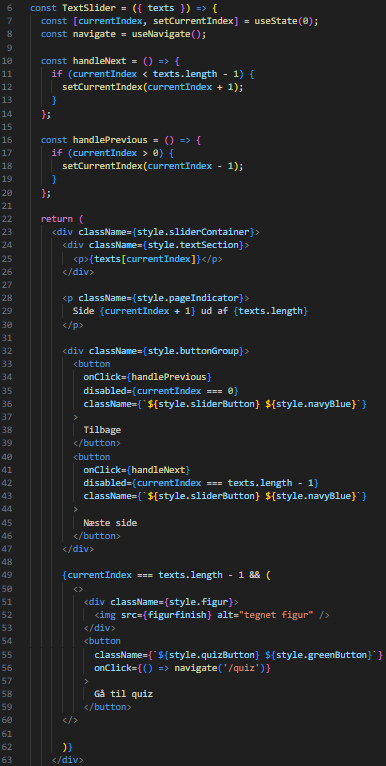Click onClick={handlePrevious} attribute
This screenshot has height=766, width=386.
click(x=147, y=378)
